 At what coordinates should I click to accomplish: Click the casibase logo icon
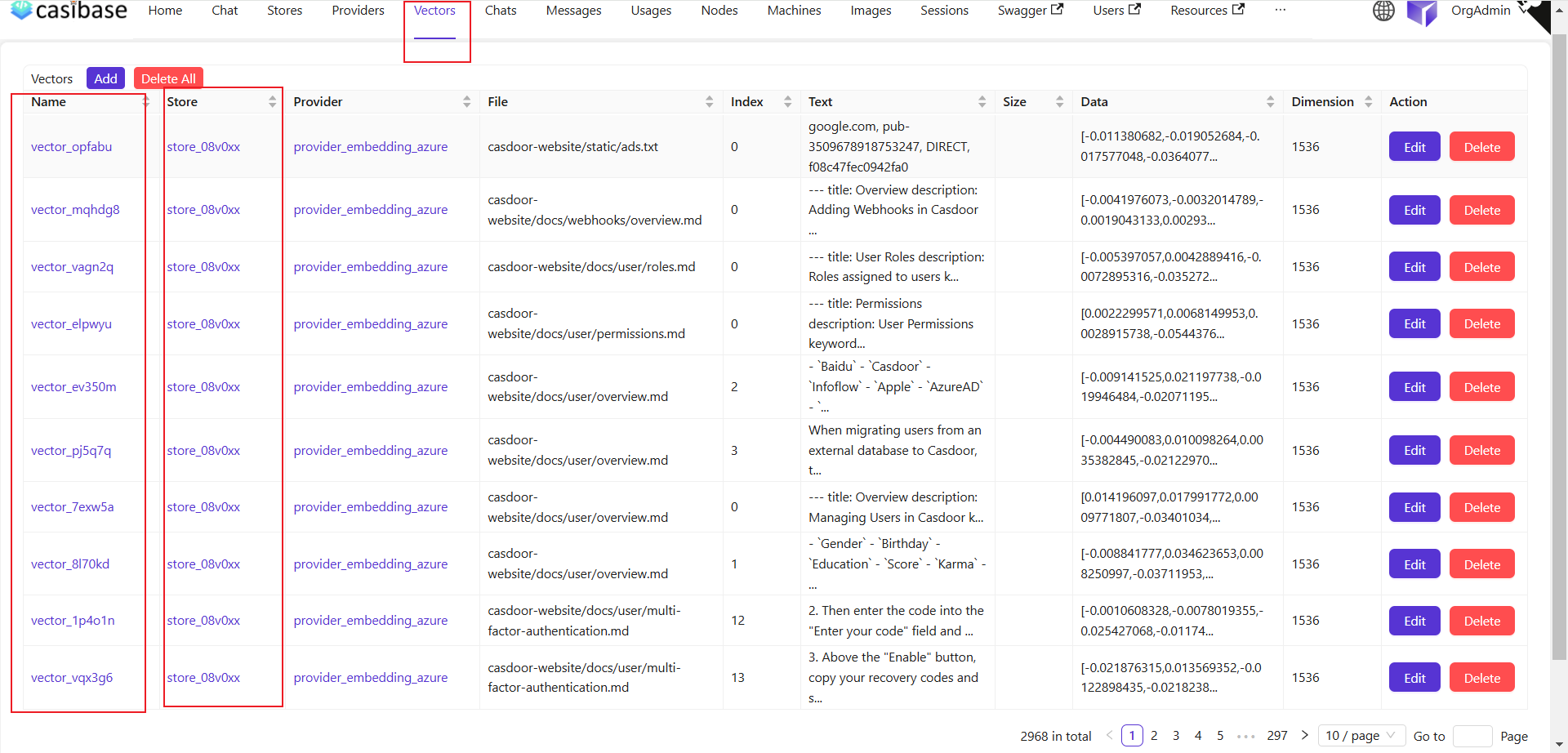(x=21, y=10)
